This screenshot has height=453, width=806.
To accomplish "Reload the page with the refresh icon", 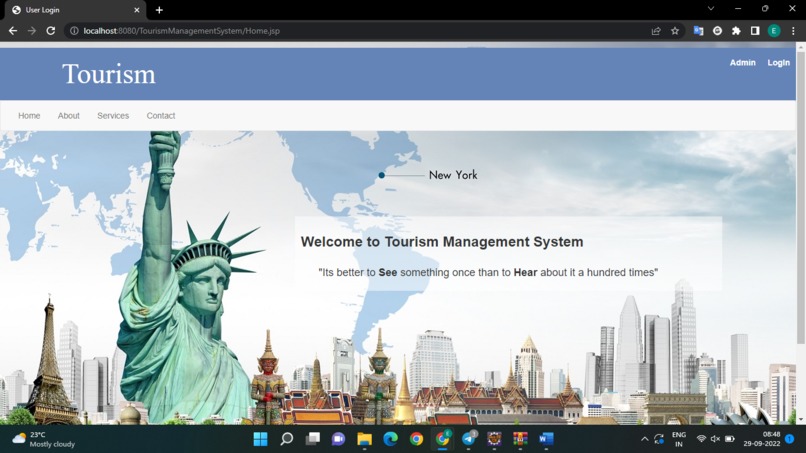I will [50, 31].
